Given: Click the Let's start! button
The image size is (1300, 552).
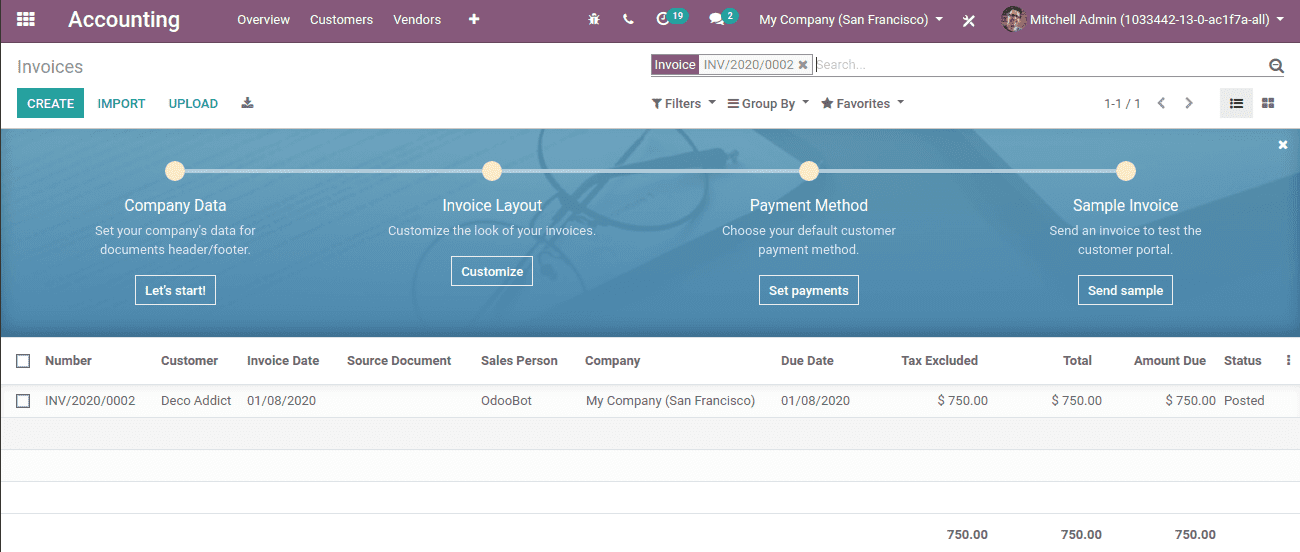Looking at the screenshot, I should 175,290.
